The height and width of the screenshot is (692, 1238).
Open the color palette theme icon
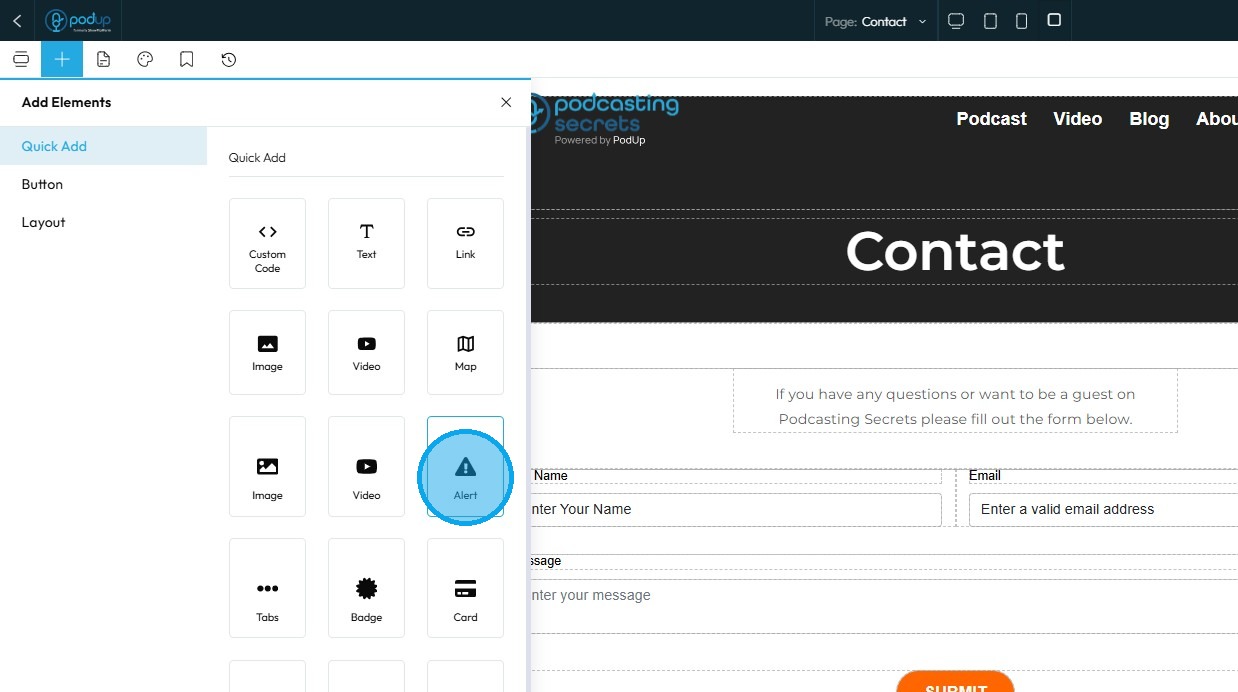pos(145,60)
